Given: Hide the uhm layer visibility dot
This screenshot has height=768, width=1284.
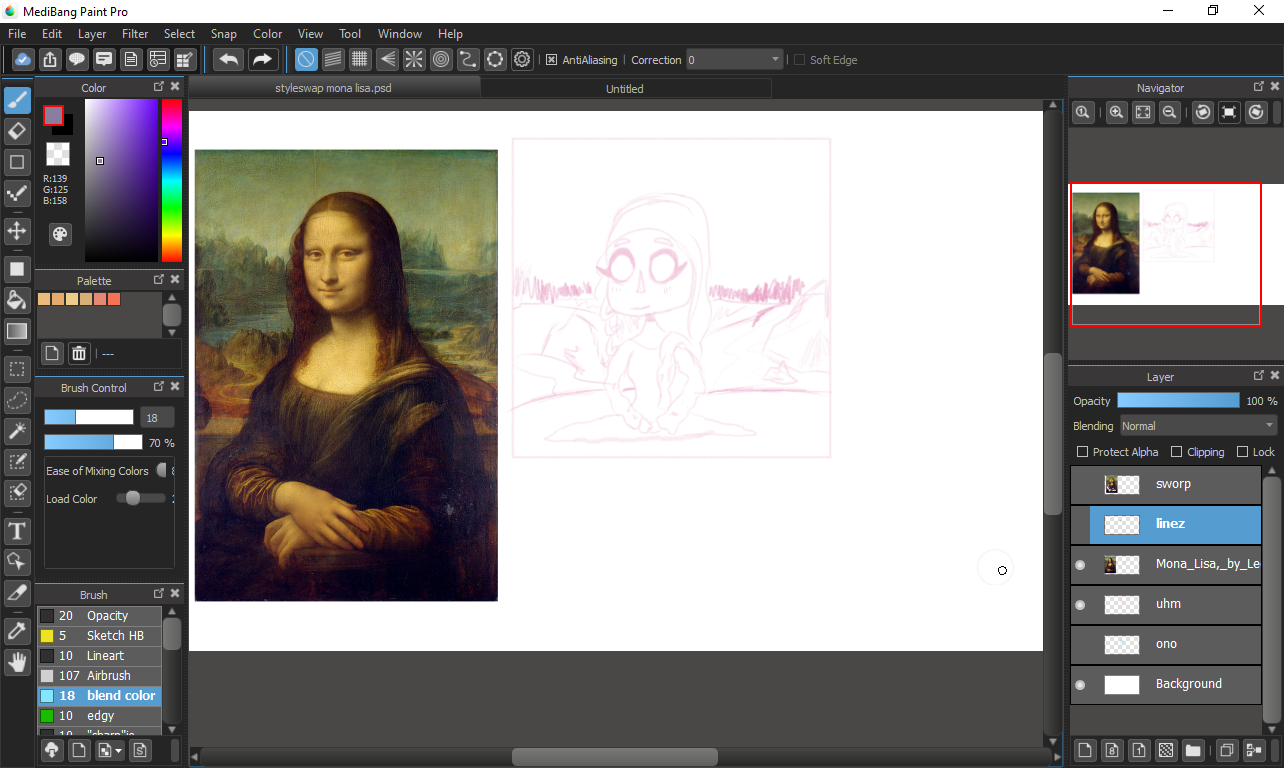Looking at the screenshot, I should [1080, 605].
